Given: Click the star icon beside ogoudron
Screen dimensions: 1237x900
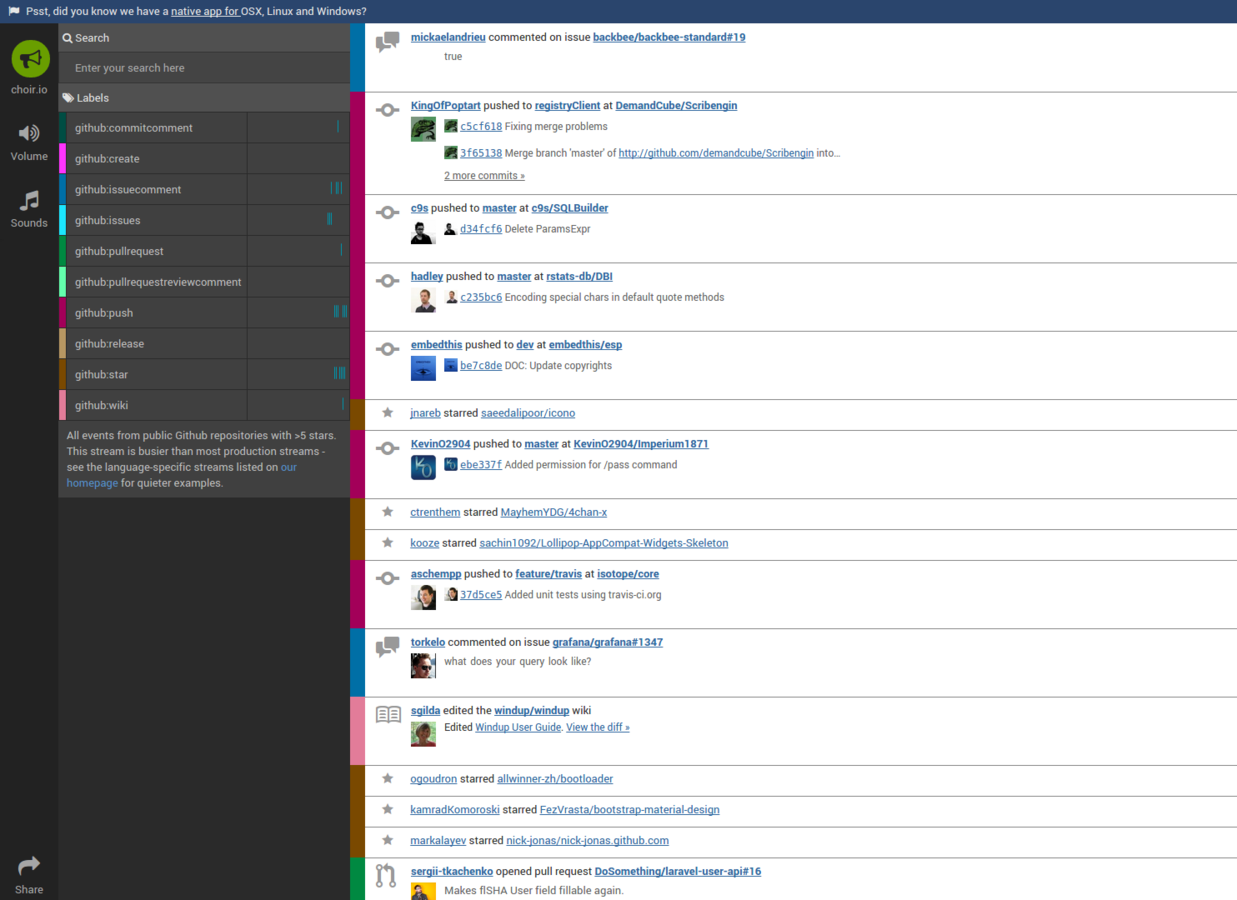Looking at the screenshot, I should coord(388,778).
